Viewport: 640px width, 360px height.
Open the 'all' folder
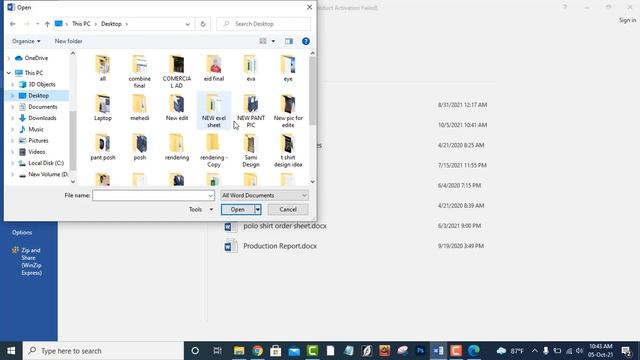(x=102, y=68)
